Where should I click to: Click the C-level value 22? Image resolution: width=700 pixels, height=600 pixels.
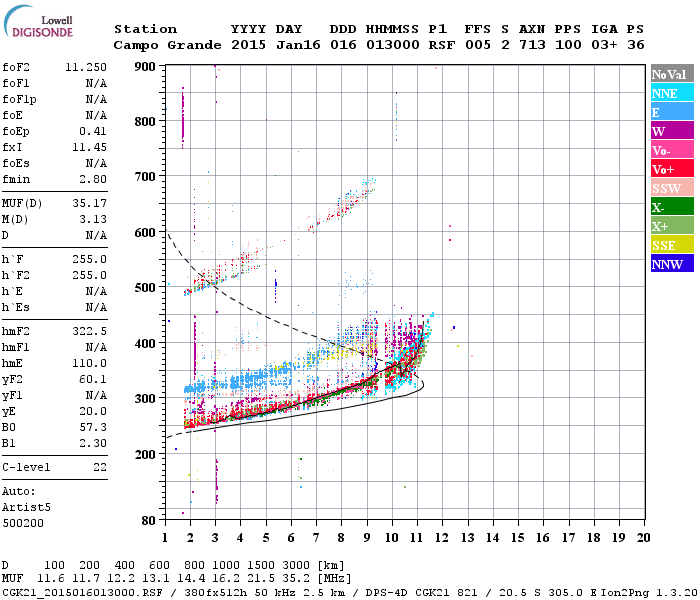click(100, 467)
